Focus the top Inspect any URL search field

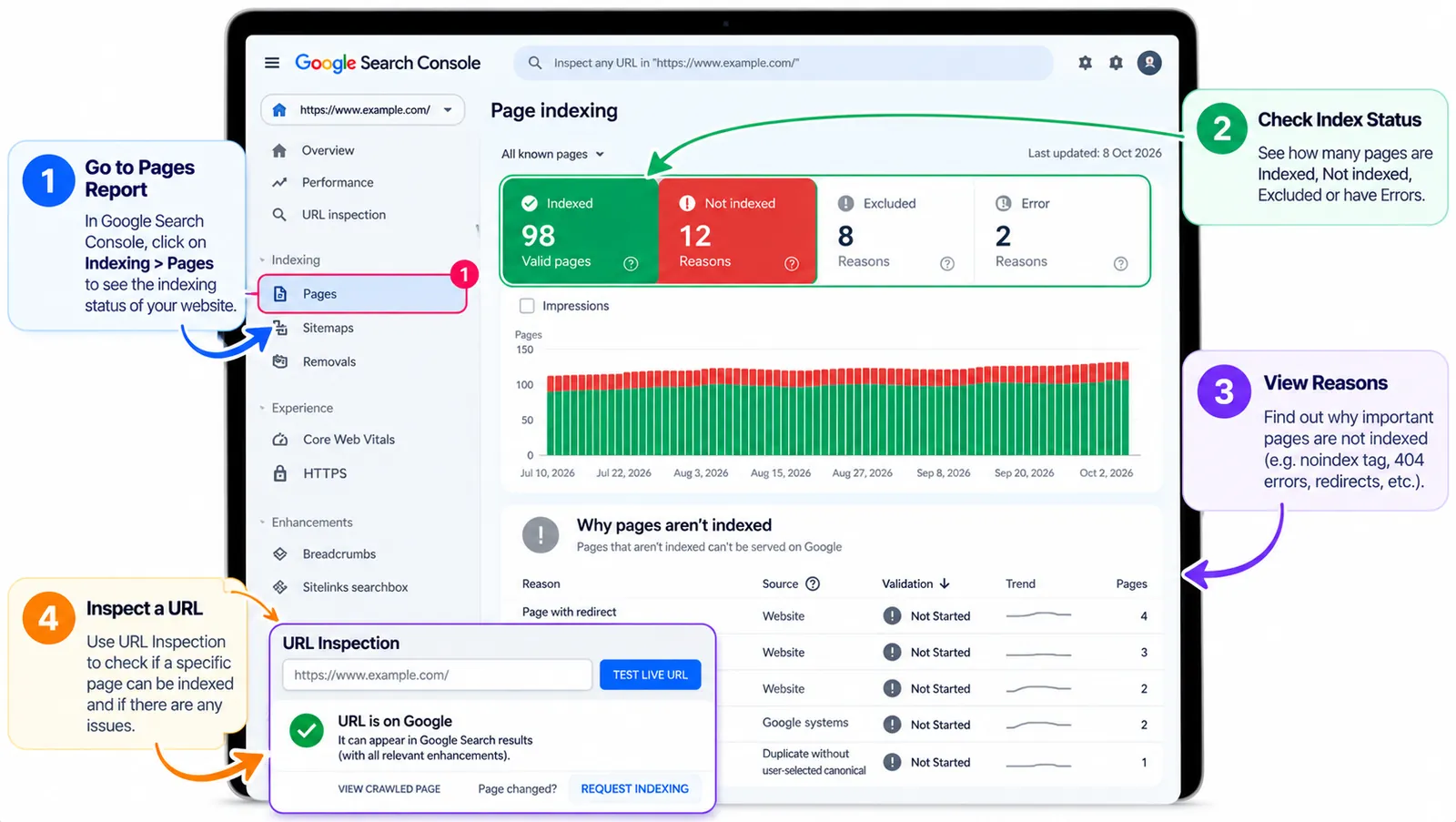tap(783, 63)
